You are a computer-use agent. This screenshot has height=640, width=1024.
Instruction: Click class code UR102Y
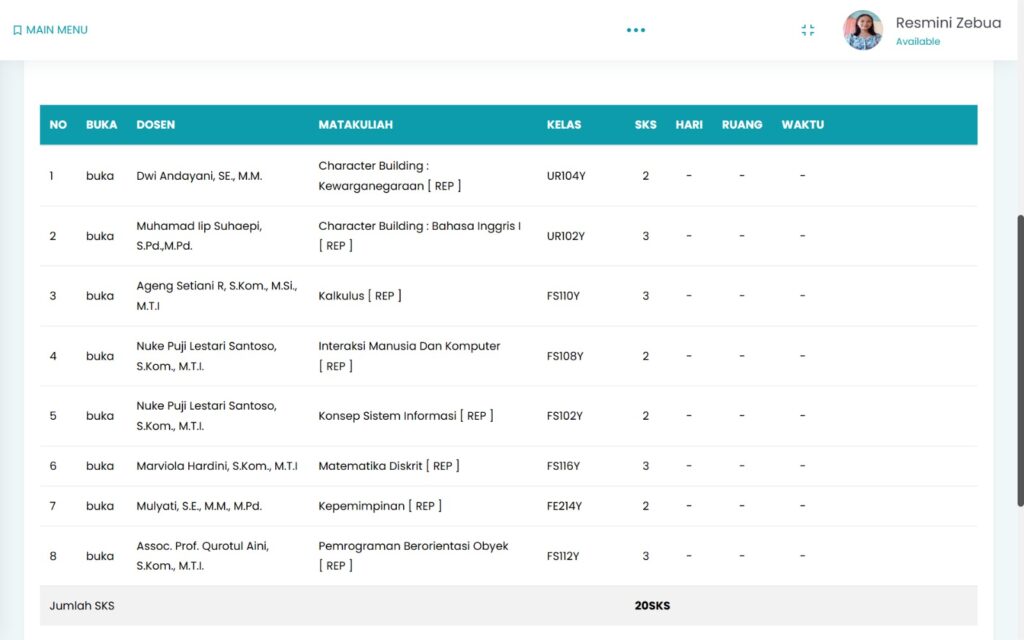(x=566, y=236)
